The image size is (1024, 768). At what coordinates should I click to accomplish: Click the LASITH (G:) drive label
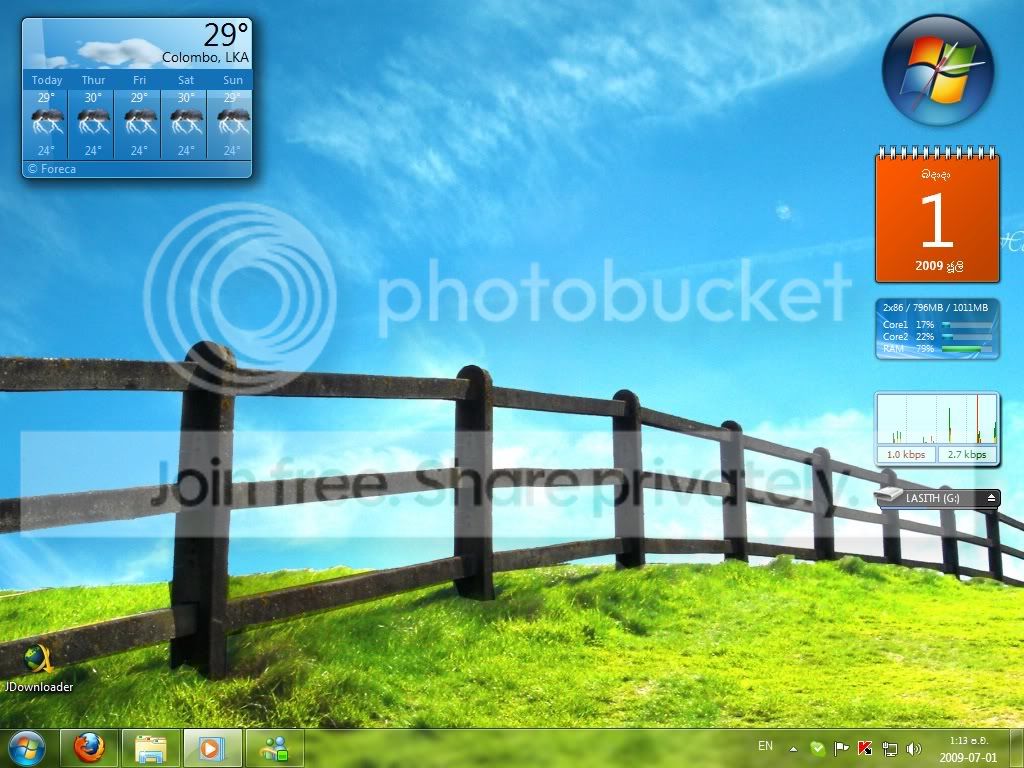tap(932, 498)
